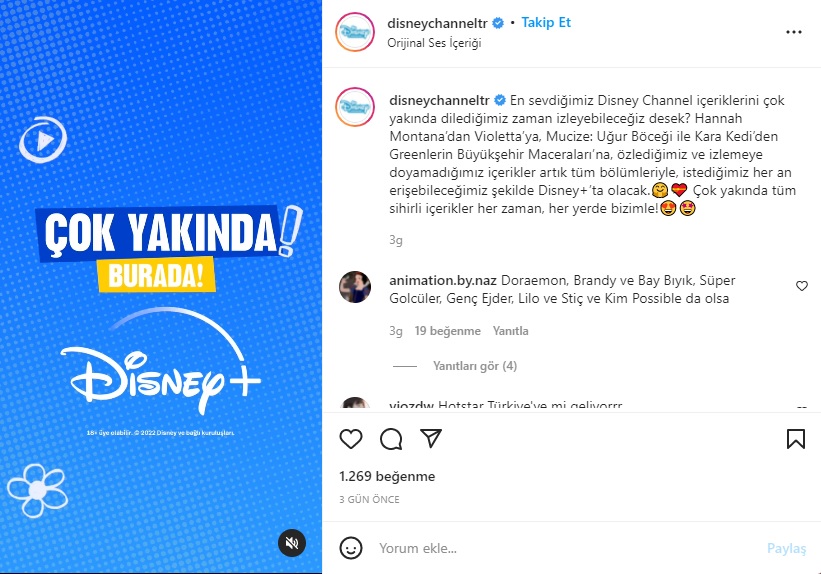This screenshot has height=574, width=821.
Task: Unmute the video sound toggle
Action: (292, 543)
